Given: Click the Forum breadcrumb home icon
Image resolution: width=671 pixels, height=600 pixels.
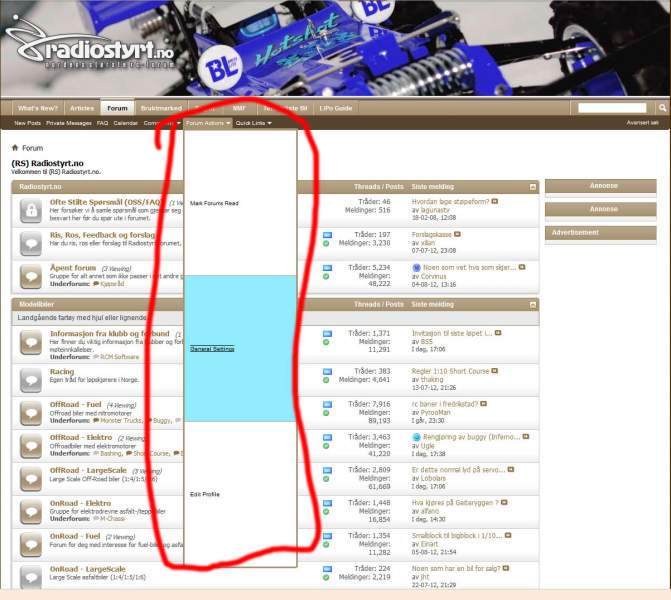Looking at the screenshot, I should click(15, 147).
